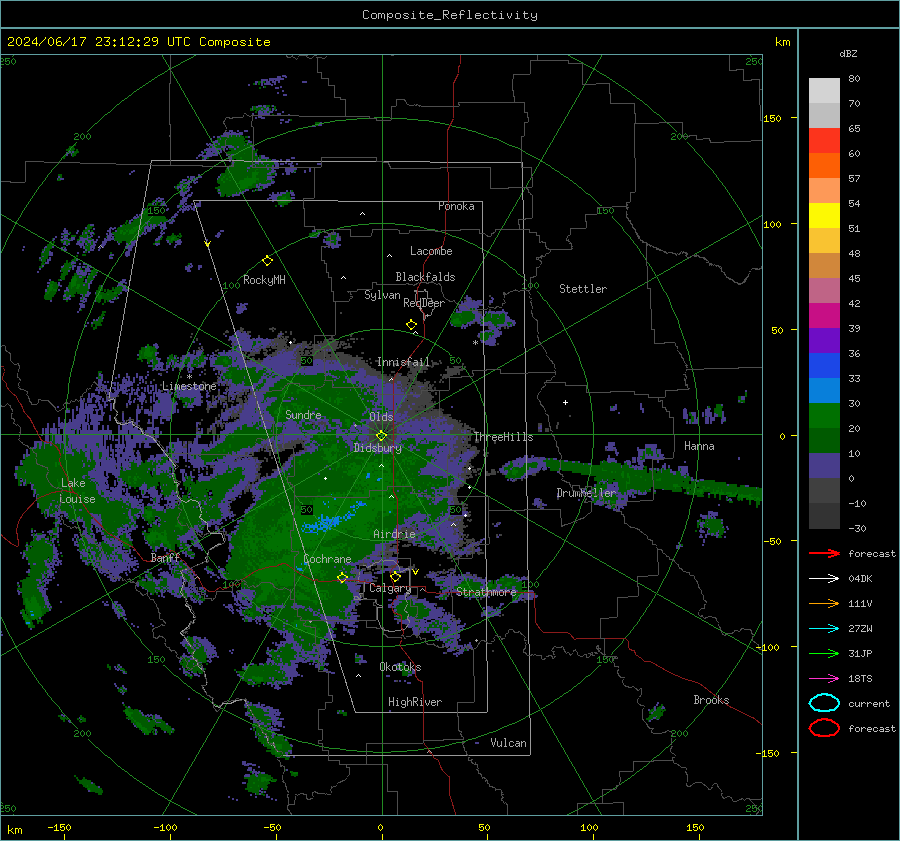Click the Lake Louise label
Image resolution: width=900 pixels, height=841 pixels.
pos(77,491)
